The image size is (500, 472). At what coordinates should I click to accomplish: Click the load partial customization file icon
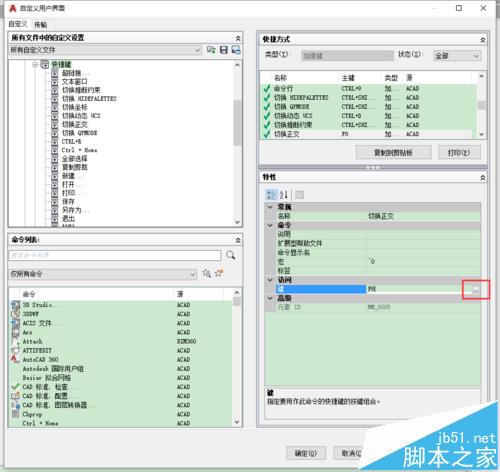[211, 50]
